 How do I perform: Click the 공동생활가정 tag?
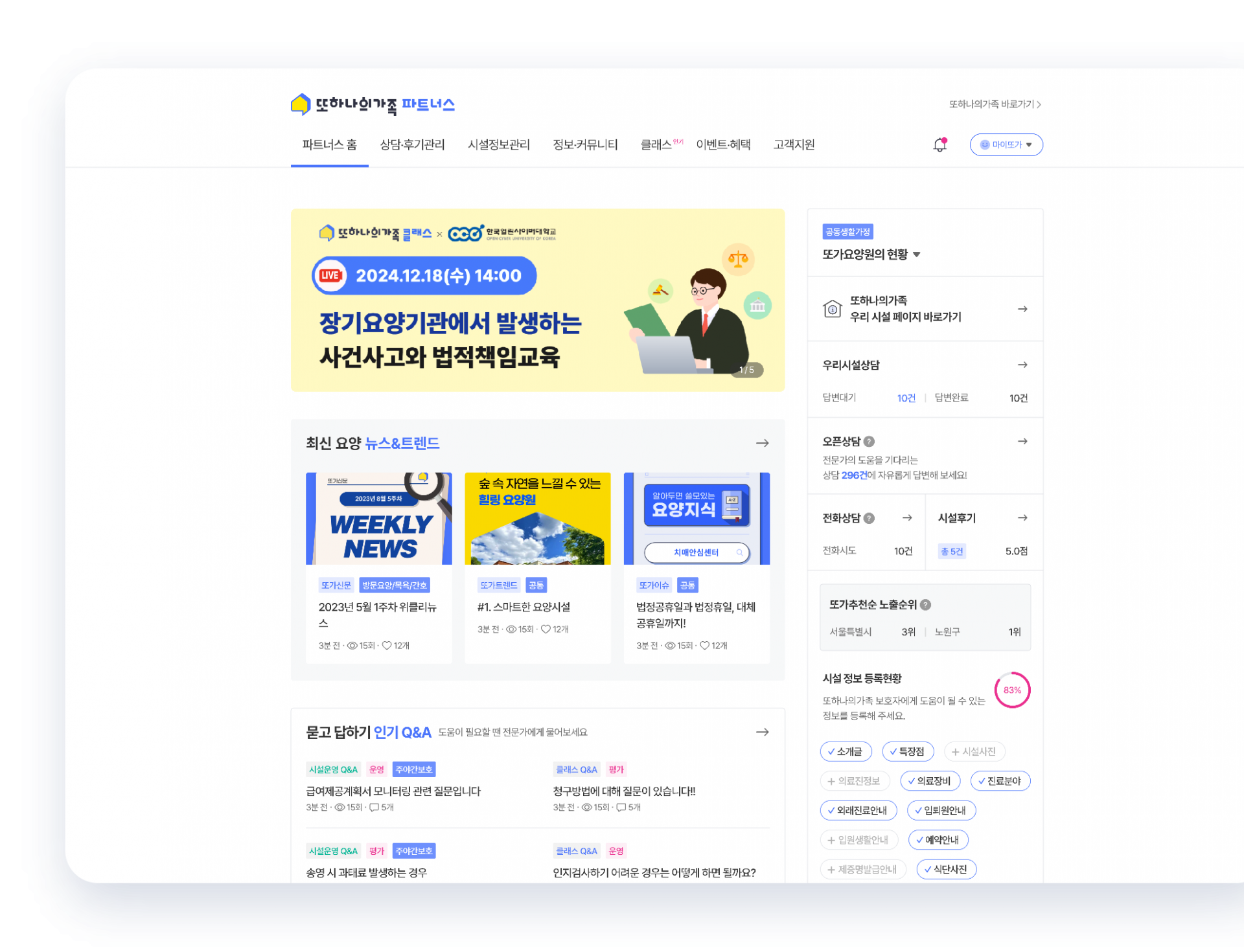pos(847,231)
